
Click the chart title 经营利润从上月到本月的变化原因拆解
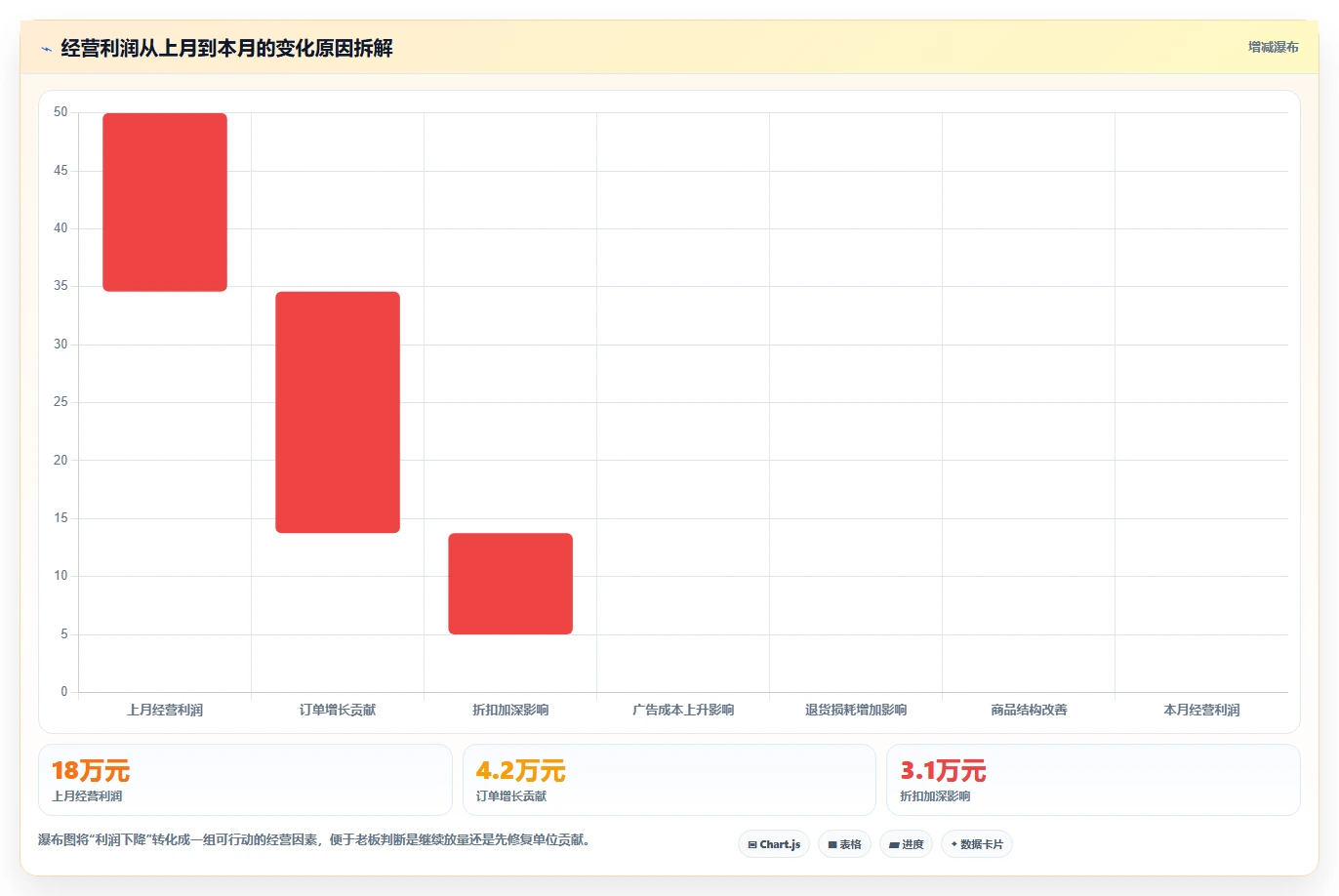pos(226,49)
